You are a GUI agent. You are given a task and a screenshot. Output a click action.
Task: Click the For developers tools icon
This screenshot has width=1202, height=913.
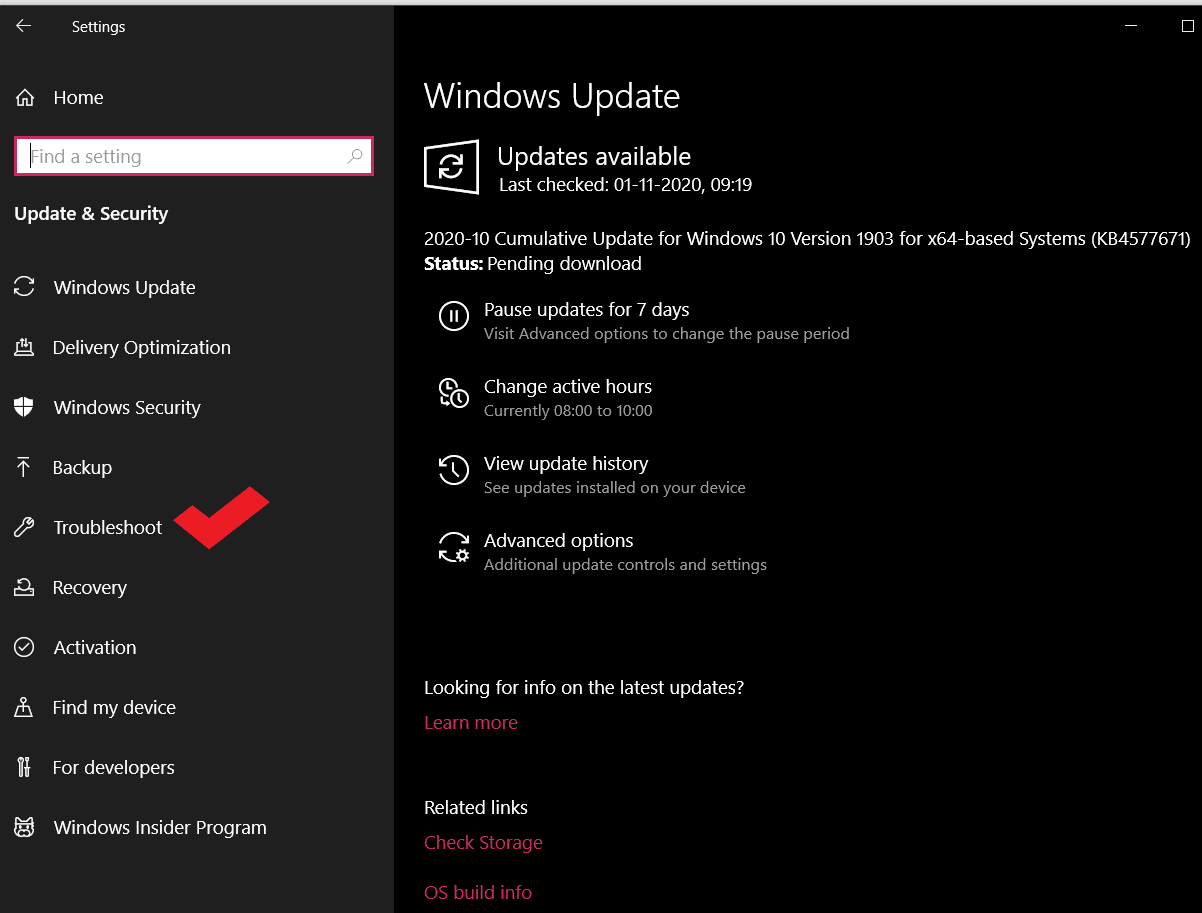[24, 767]
